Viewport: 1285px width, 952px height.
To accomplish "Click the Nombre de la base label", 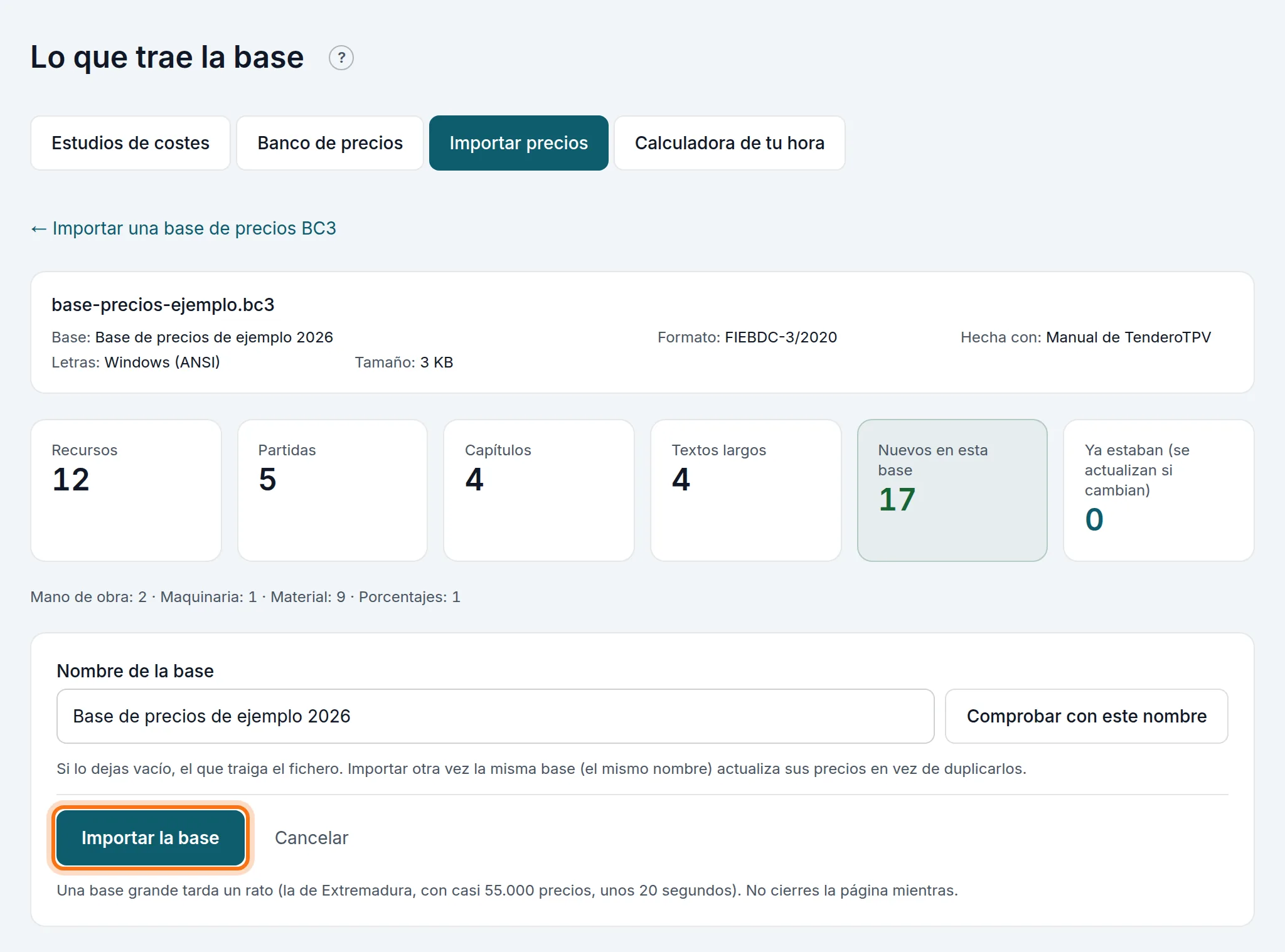I will (136, 671).
